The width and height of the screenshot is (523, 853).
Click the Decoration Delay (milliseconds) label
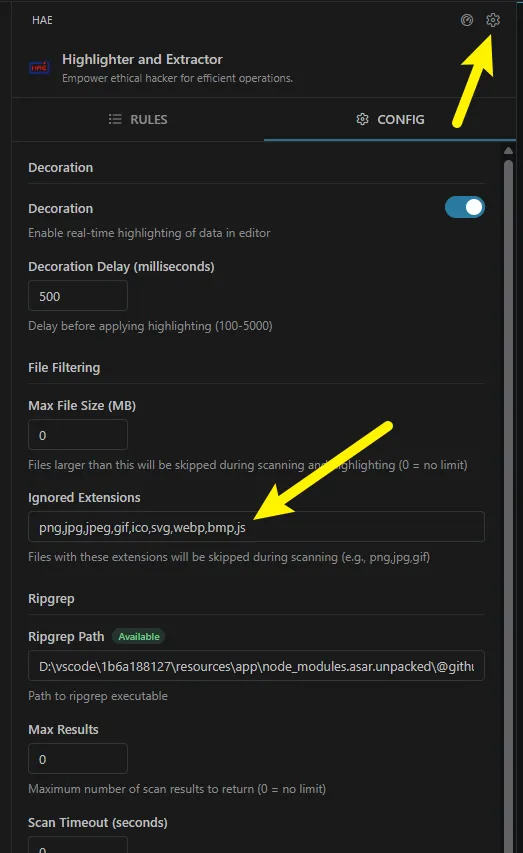[x=121, y=267]
